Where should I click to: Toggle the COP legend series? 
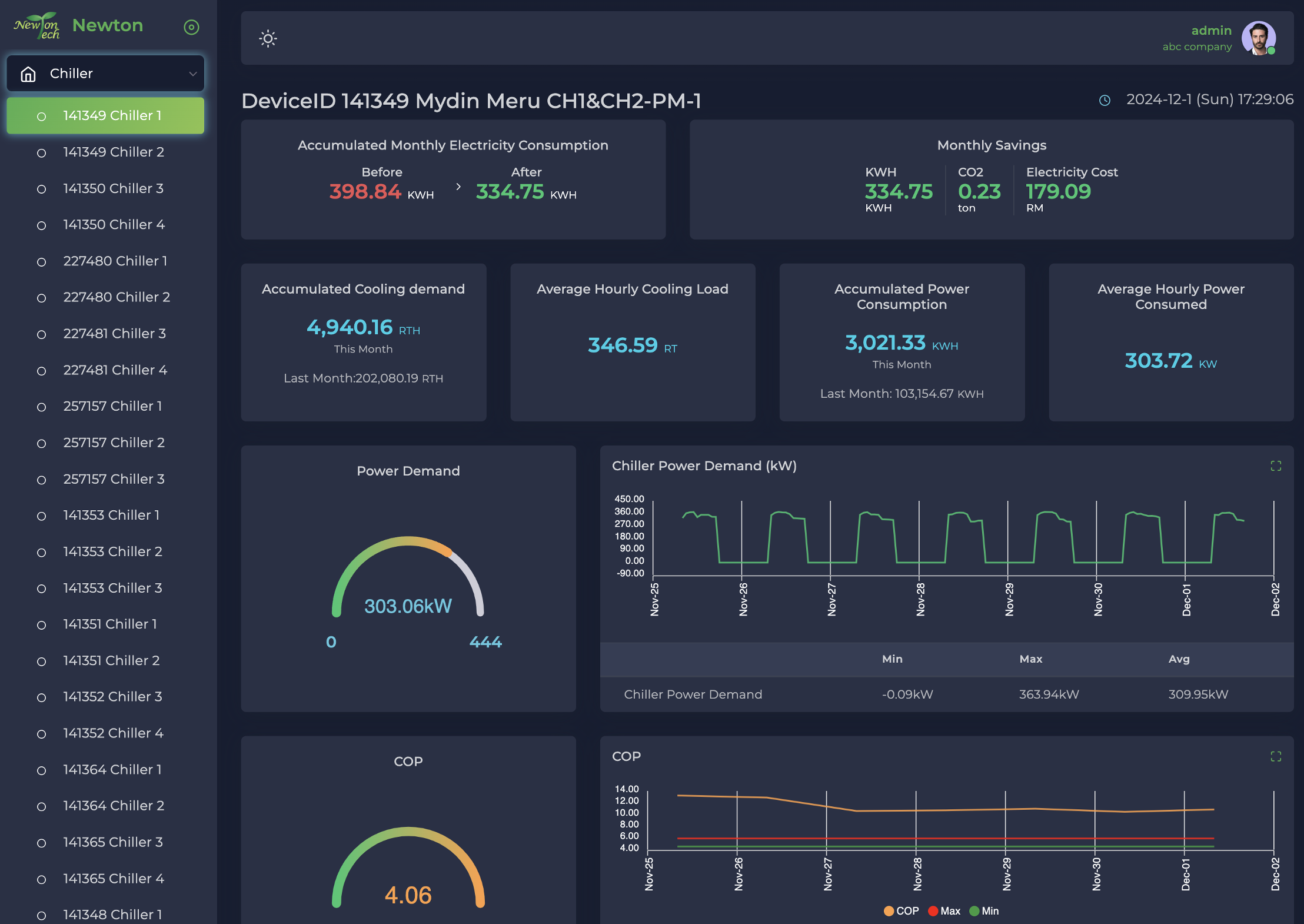click(901, 911)
